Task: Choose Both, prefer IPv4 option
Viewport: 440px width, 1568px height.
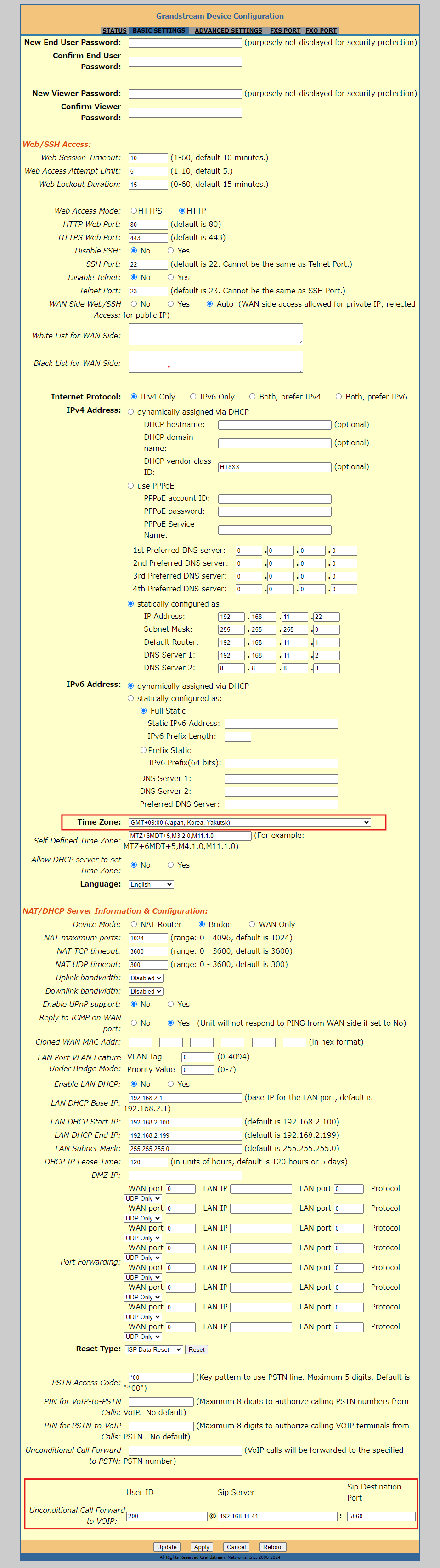Action: 252,397
